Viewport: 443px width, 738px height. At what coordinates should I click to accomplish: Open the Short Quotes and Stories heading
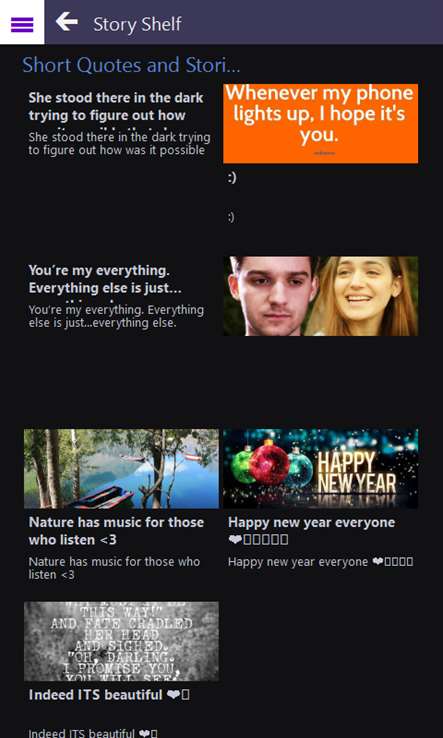pyautogui.click(x=131, y=65)
